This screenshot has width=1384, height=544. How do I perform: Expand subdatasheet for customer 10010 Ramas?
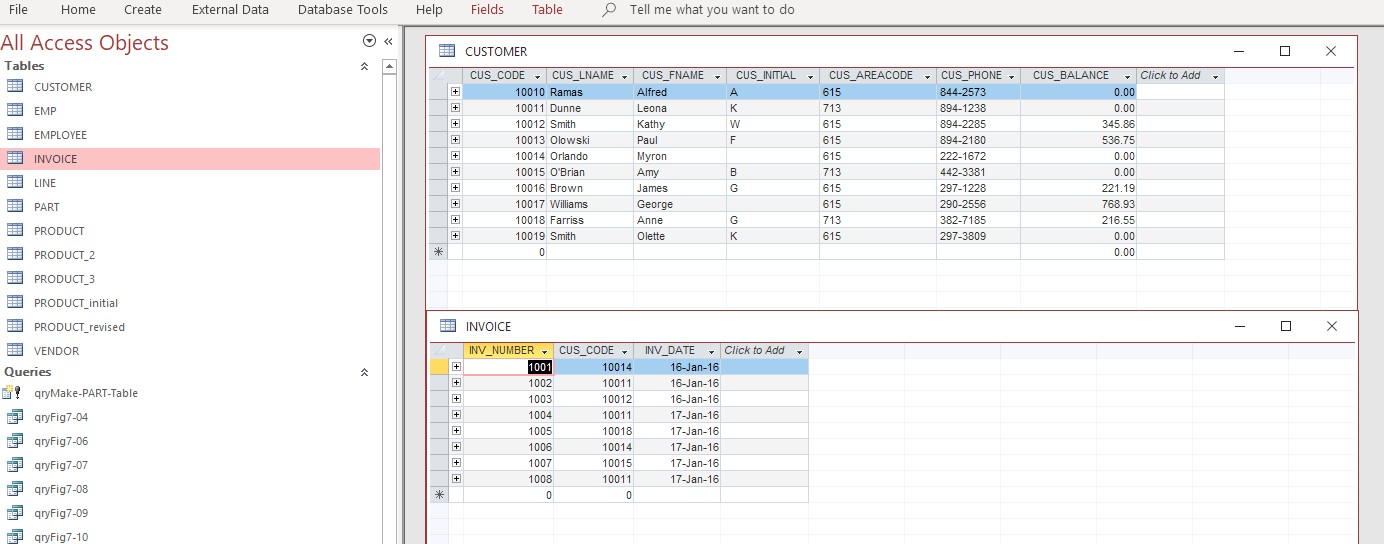coord(455,92)
